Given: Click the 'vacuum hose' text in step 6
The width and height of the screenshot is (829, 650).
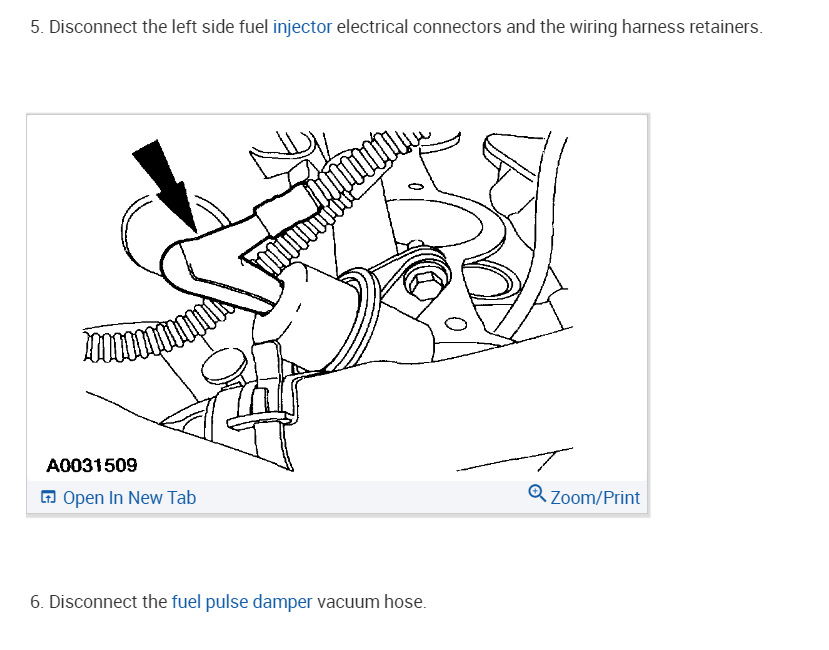Looking at the screenshot, I should (370, 602).
